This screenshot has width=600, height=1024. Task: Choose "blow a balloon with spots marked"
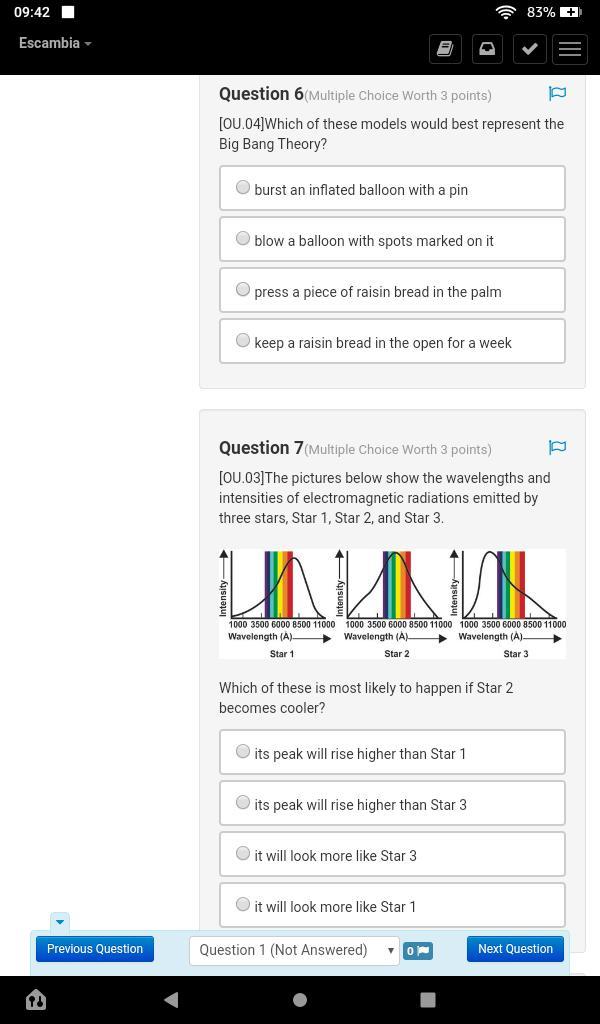(x=243, y=239)
